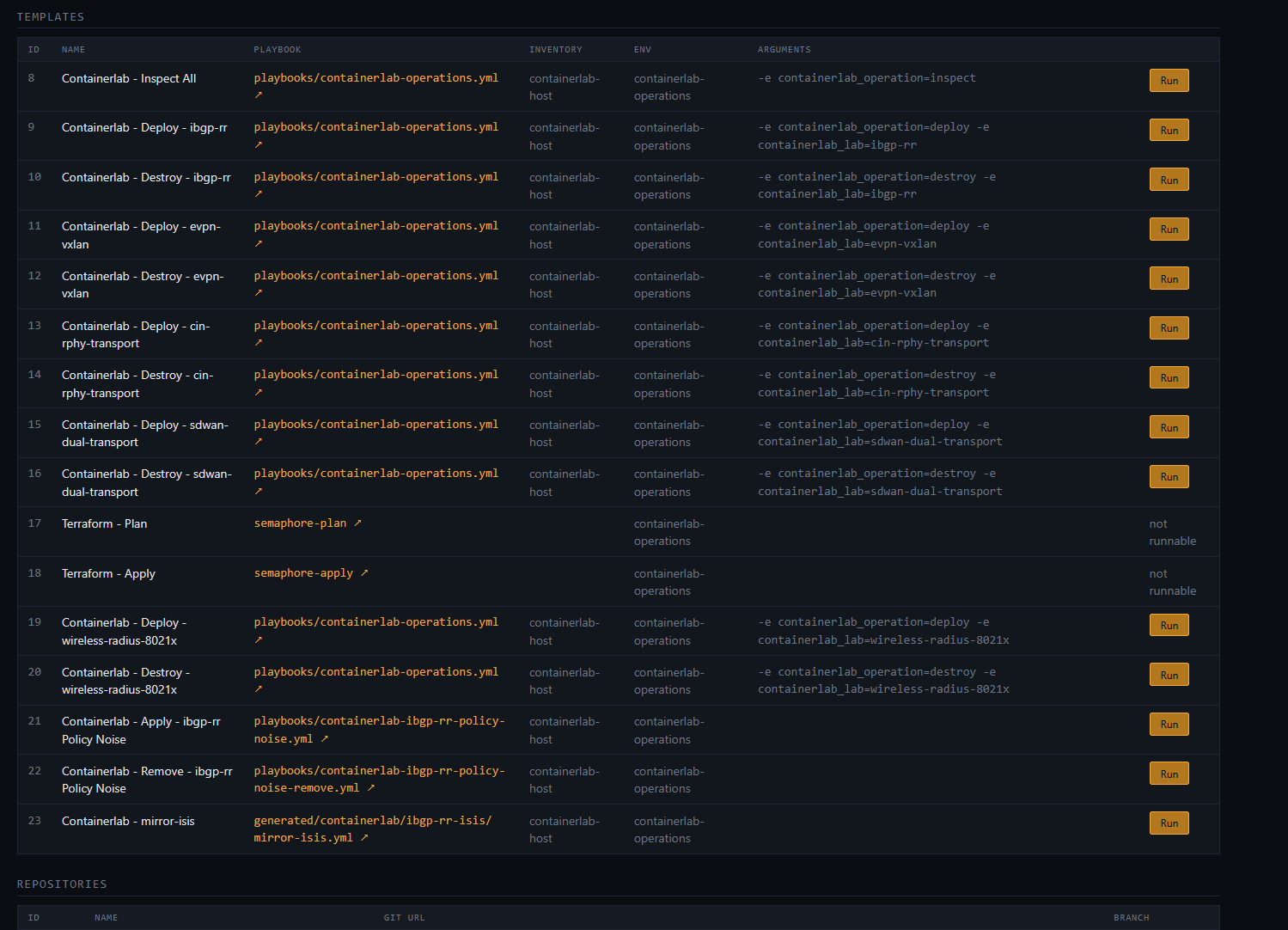Click the 'Containerlab - mirror-isis' template name
This screenshot has height=930, width=1288.
tap(128, 821)
